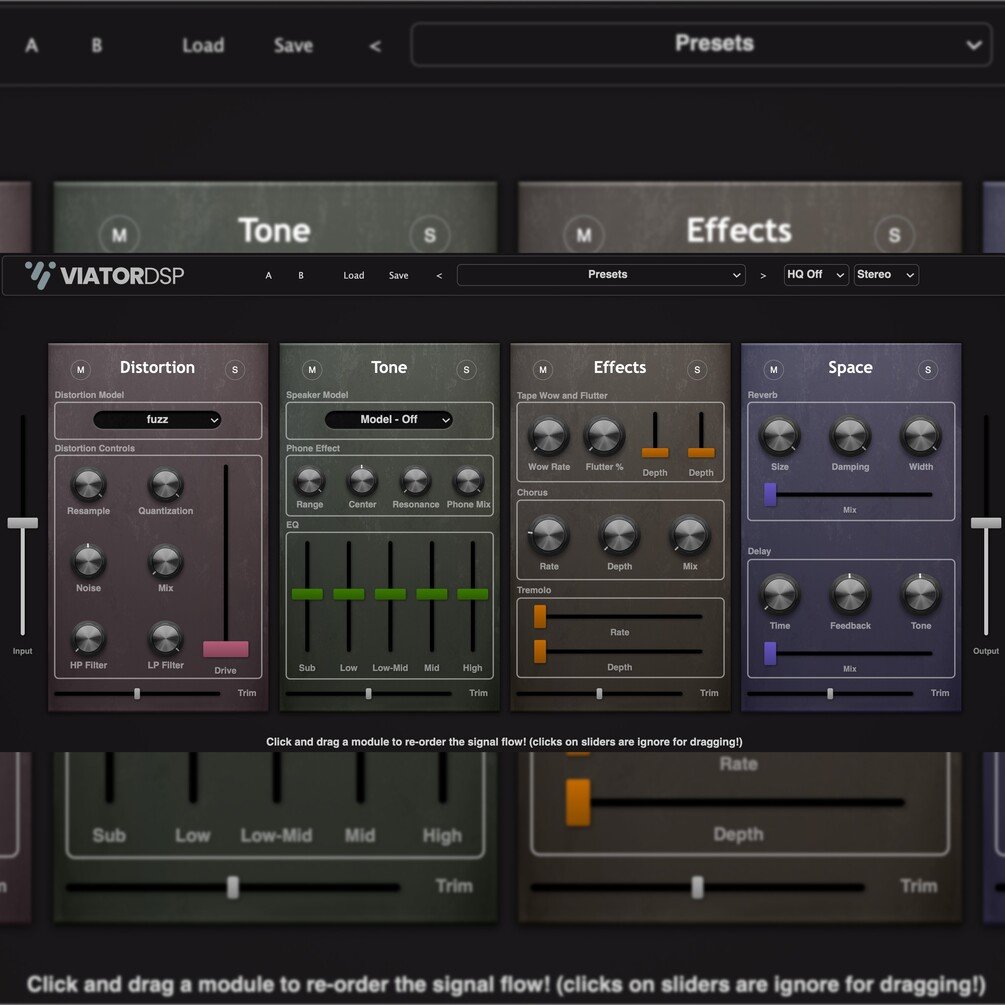Click the Sub EQ fader
This screenshot has width=1005, height=1005.
[307, 594]
